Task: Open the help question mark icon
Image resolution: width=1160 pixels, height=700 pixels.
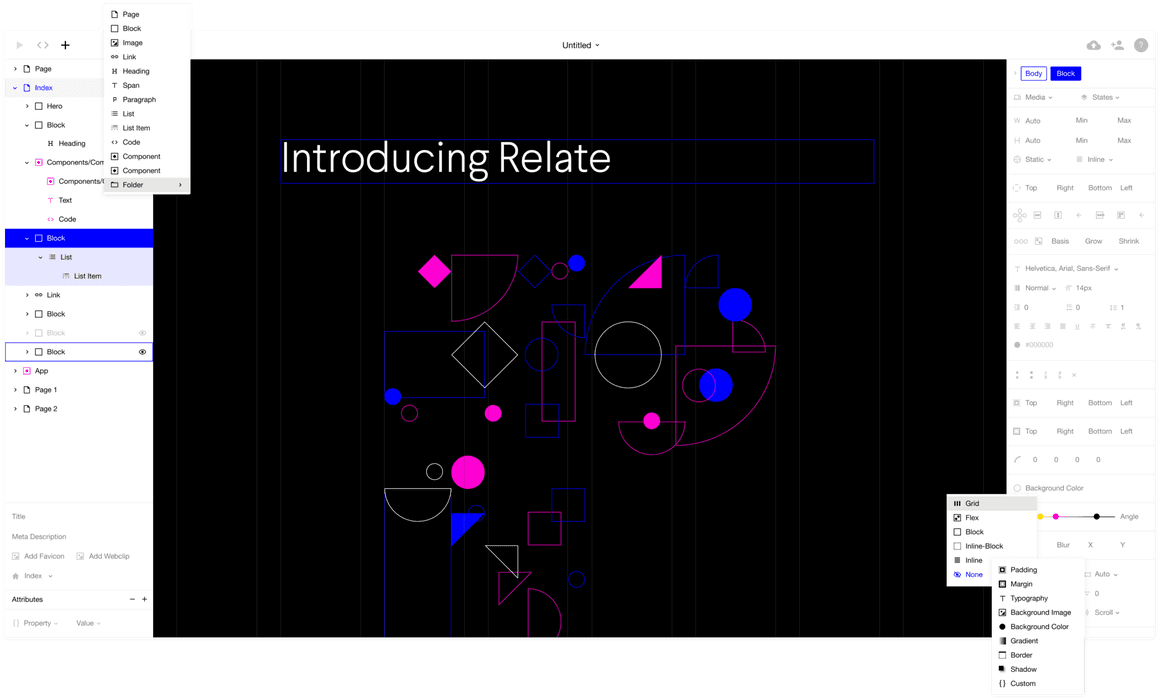Action: tap(1141, 45)
